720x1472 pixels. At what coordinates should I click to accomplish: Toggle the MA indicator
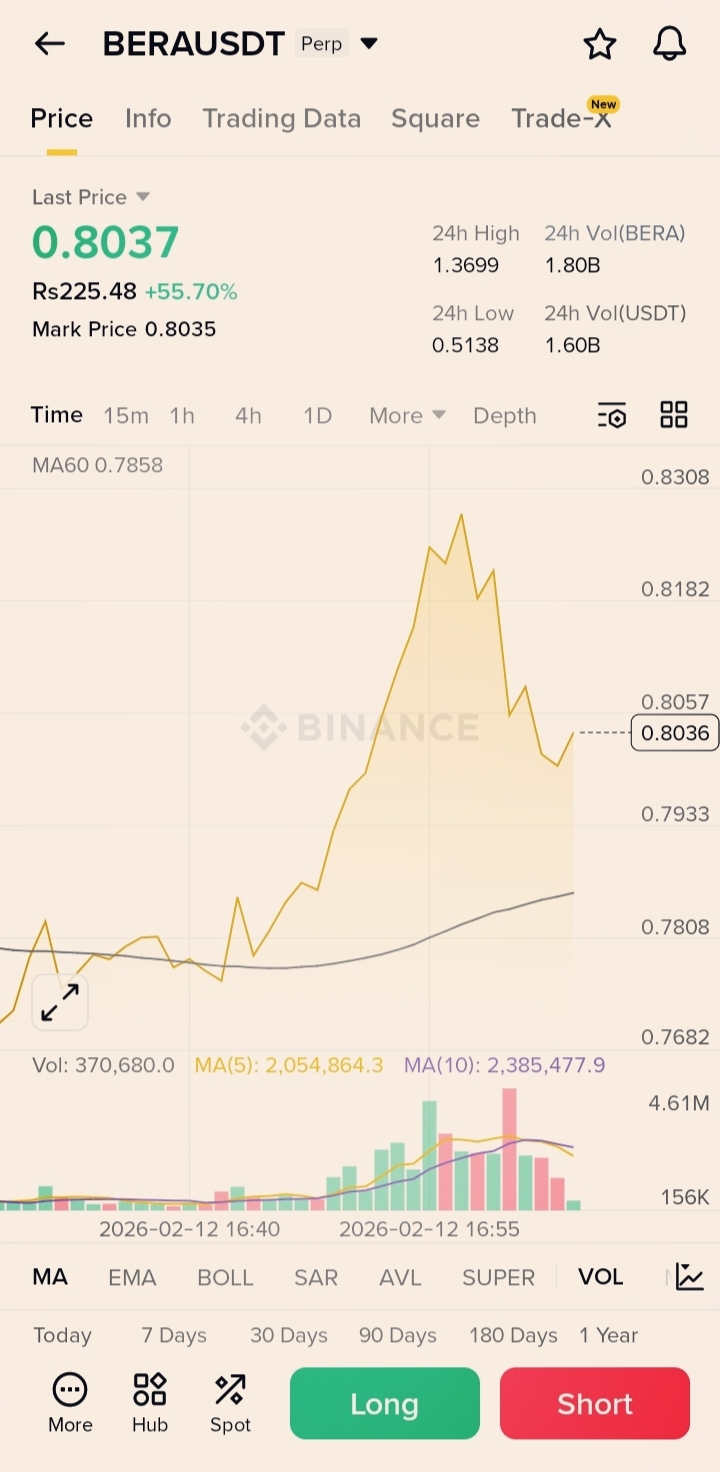[50, 1277]
